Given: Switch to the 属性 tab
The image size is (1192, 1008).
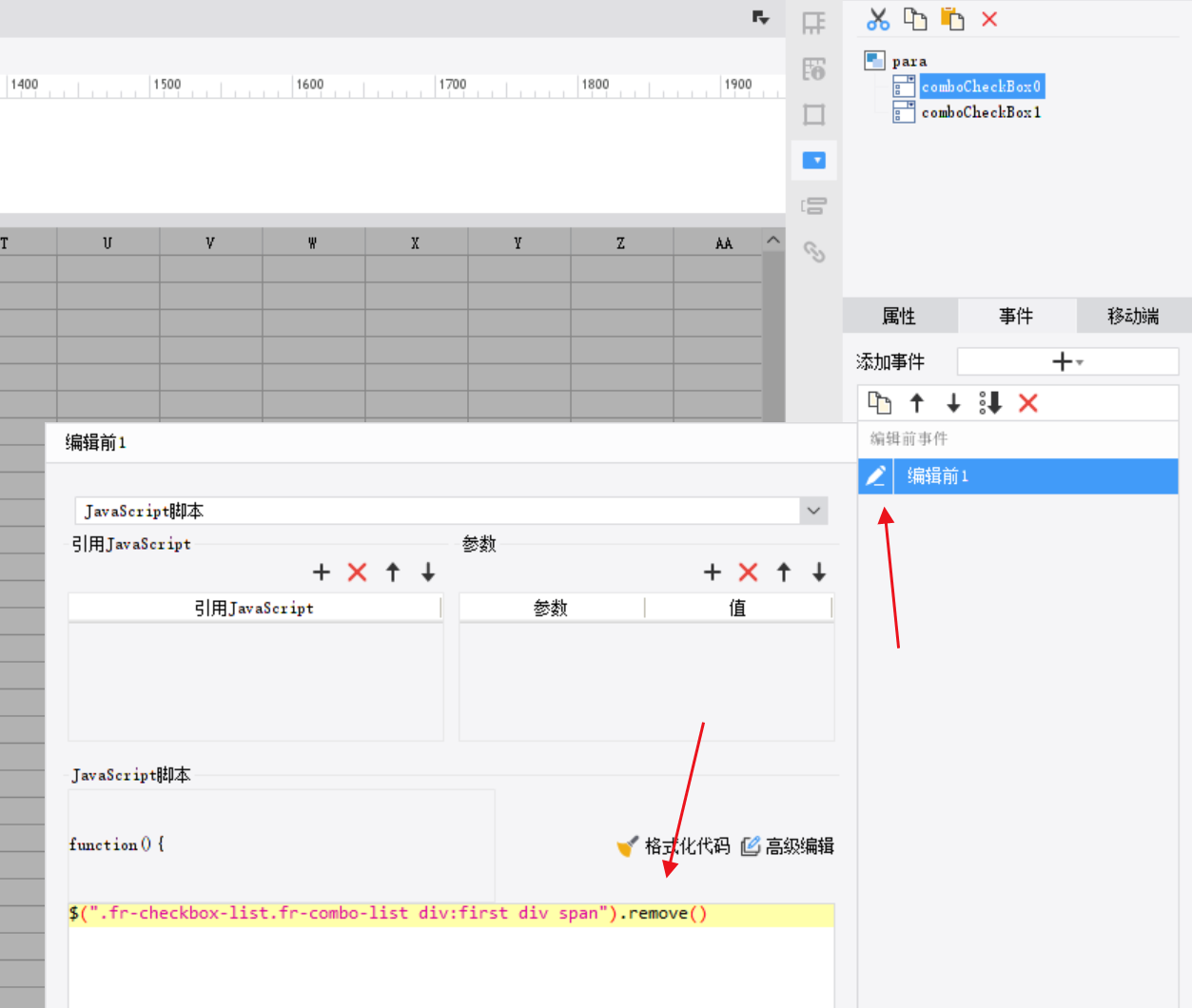Looking at the screenshot, I should [899, 316].
